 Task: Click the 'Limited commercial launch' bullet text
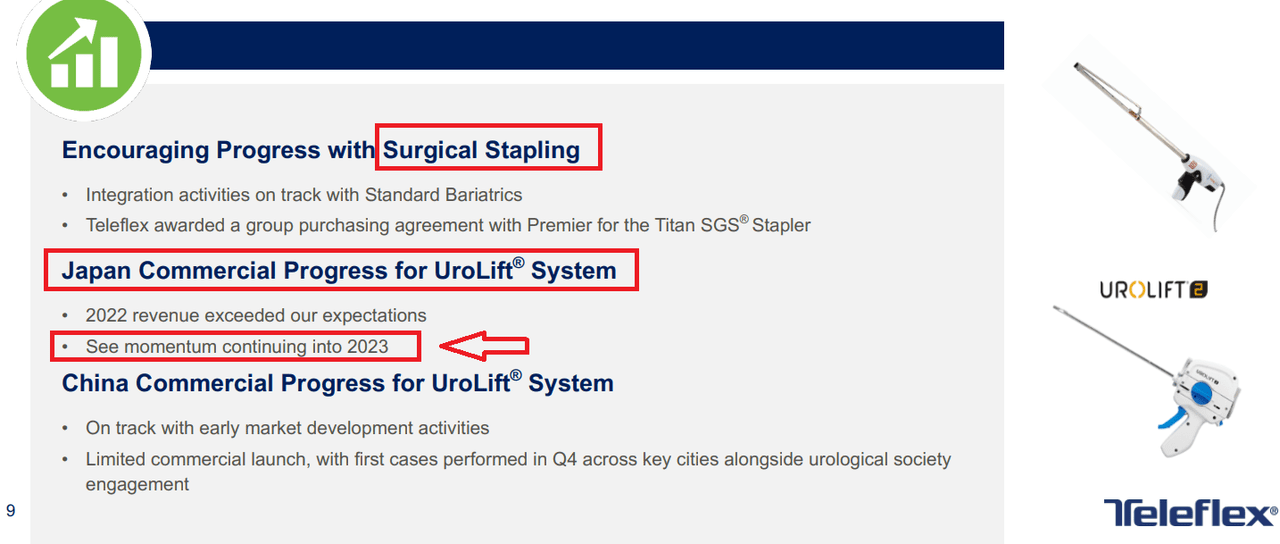pos(518,460)
